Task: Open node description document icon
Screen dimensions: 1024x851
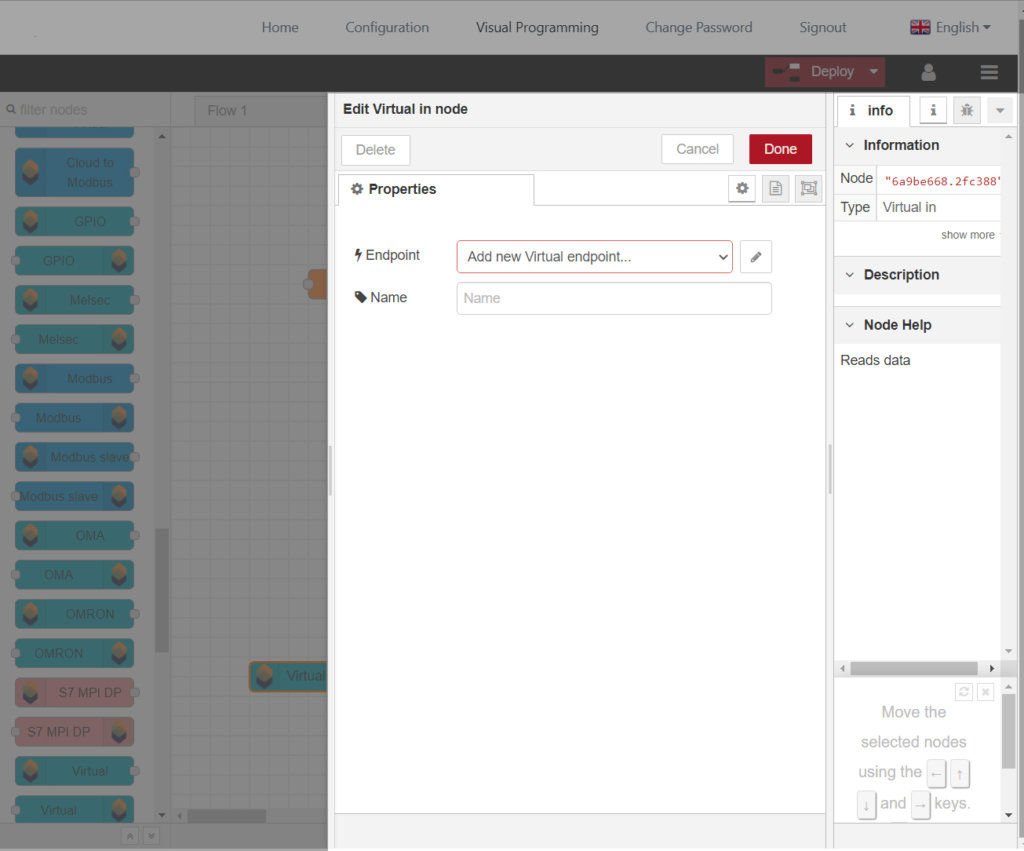Action: click(775, 189)
